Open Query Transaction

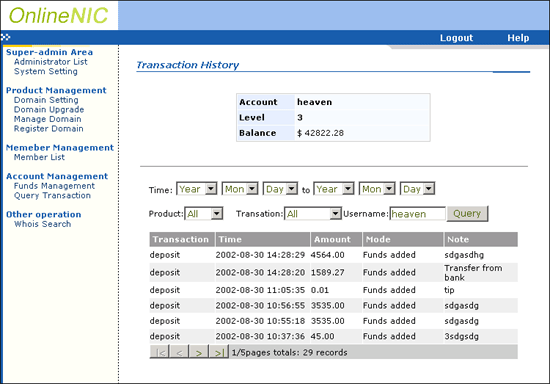pyautogui.click(x=52, y=195)
